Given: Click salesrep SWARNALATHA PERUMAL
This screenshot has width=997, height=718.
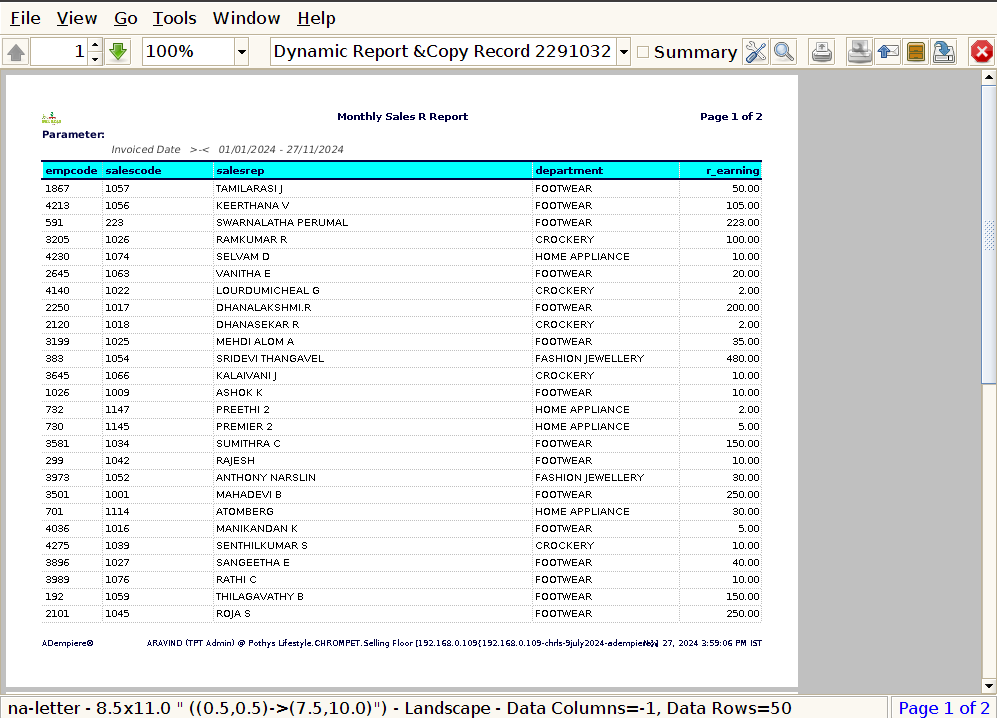Looking at the screenshot, I should 282,223.
